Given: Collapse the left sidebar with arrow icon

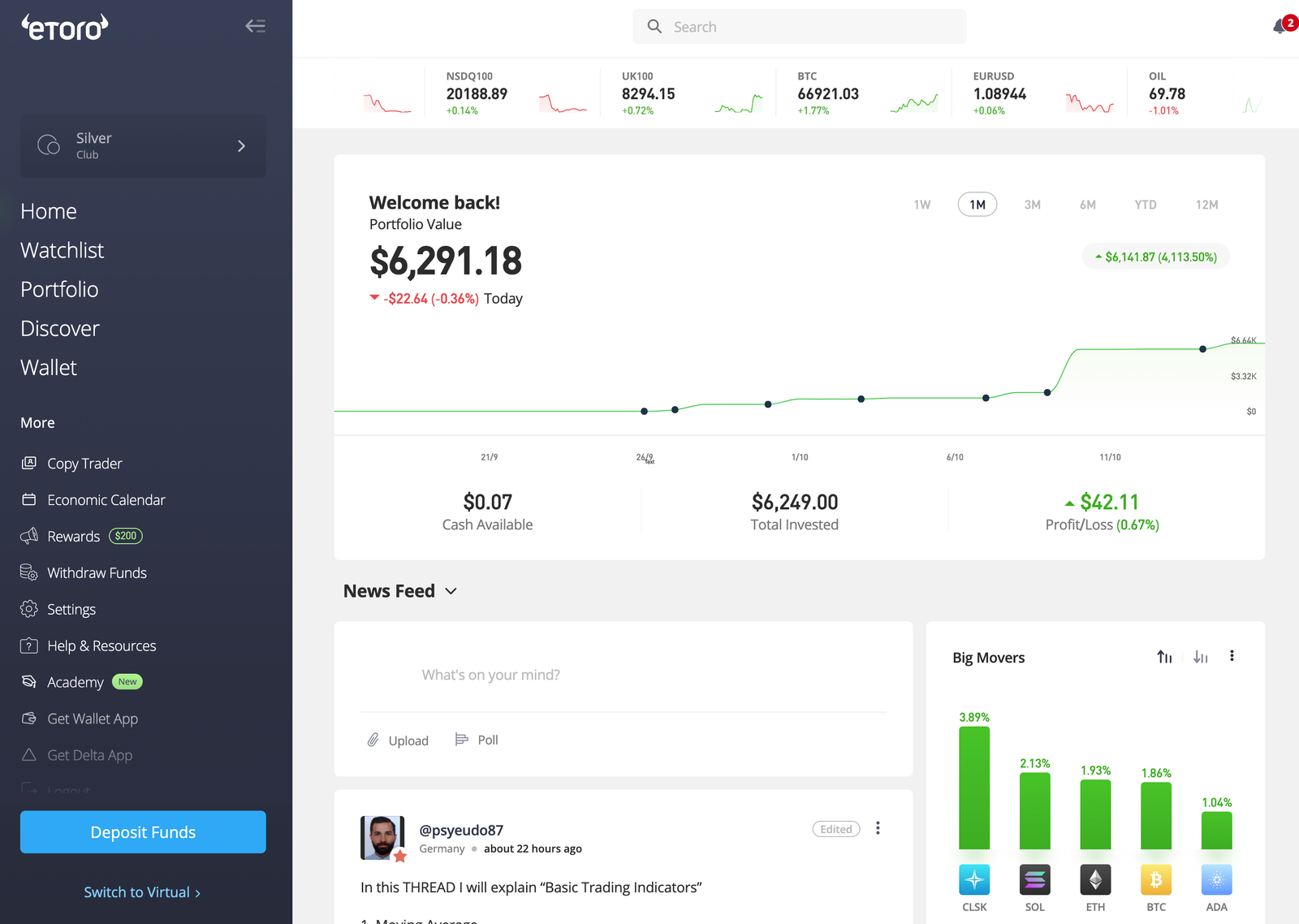Looking at the screenshot, I should coord(255,25).
